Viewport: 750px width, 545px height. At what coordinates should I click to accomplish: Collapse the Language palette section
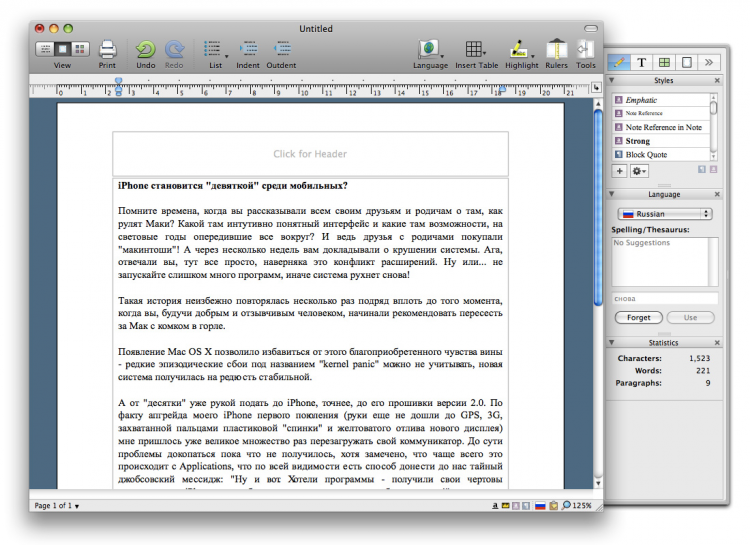point(612,194)
